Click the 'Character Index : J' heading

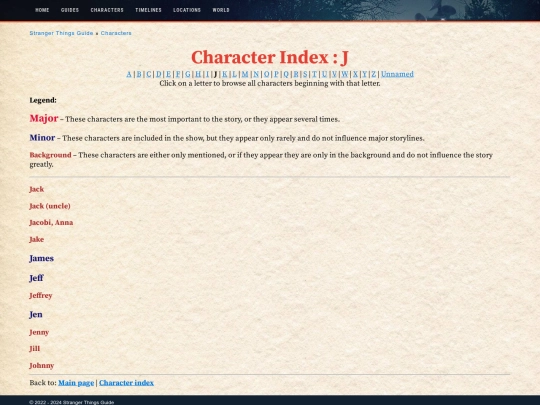tap(270, 57)
